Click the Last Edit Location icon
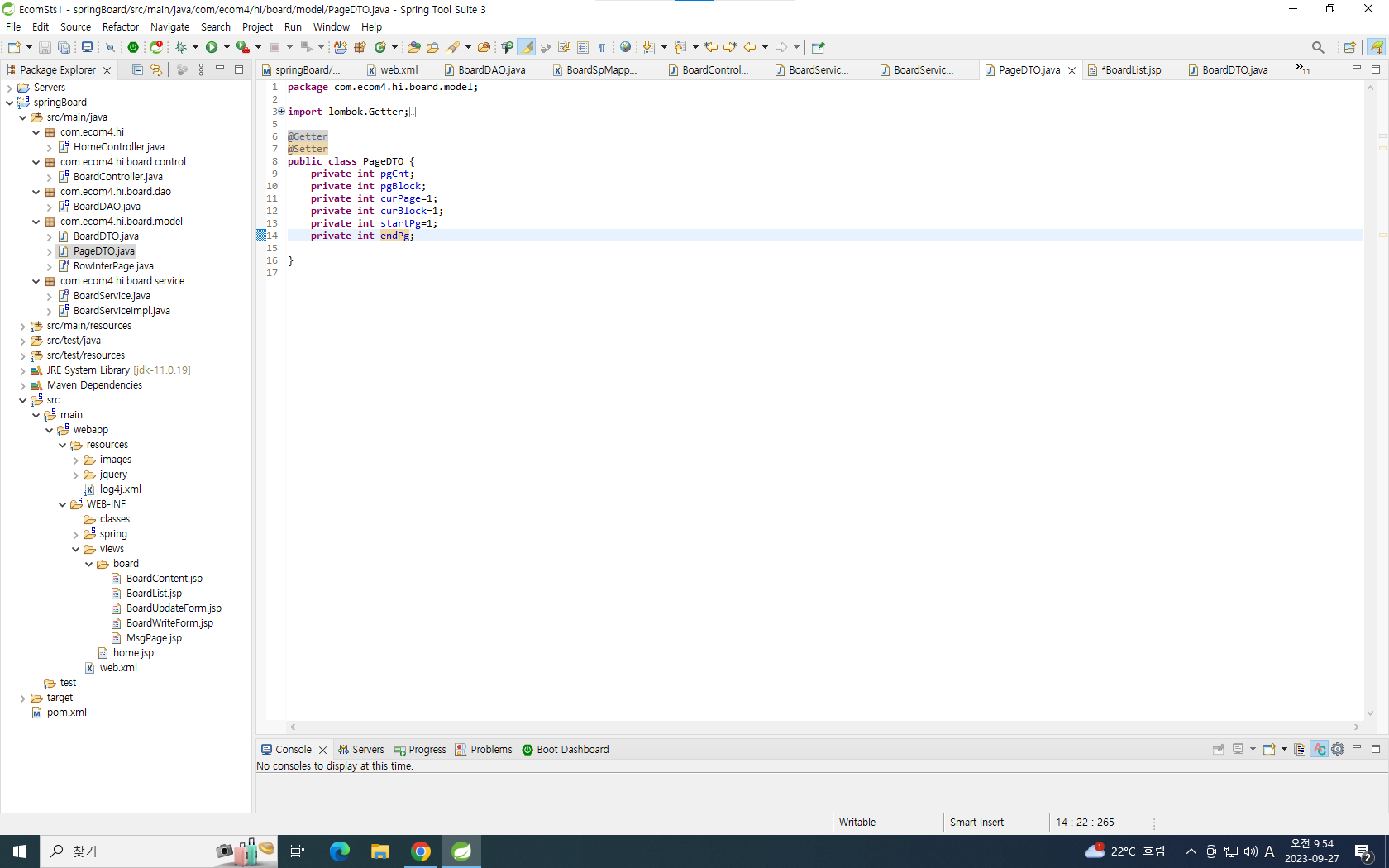This screenshot has height=868, width=1389. click(711, 47)
